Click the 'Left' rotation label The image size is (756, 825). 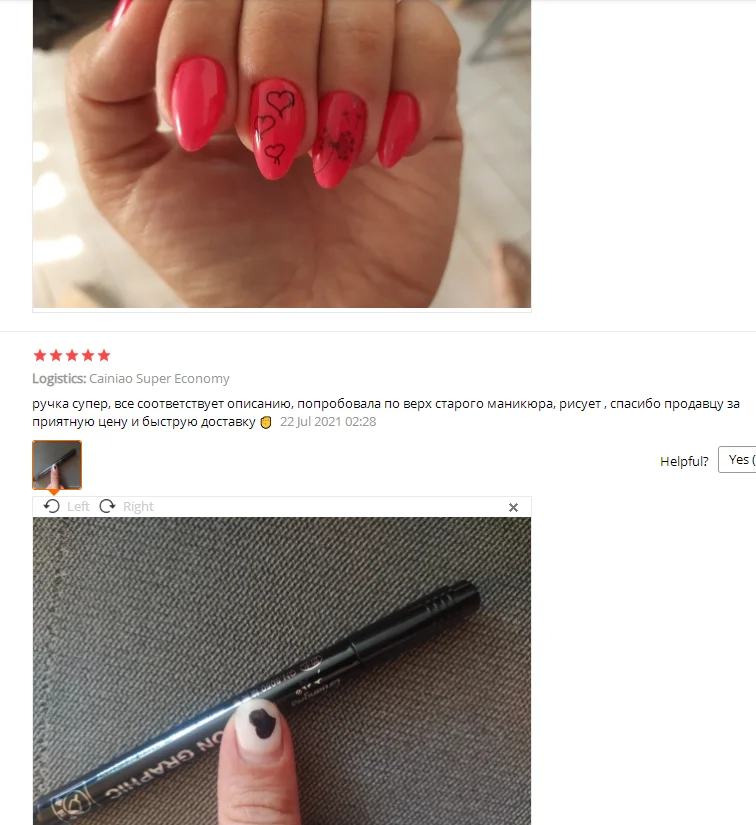[78, 507]
